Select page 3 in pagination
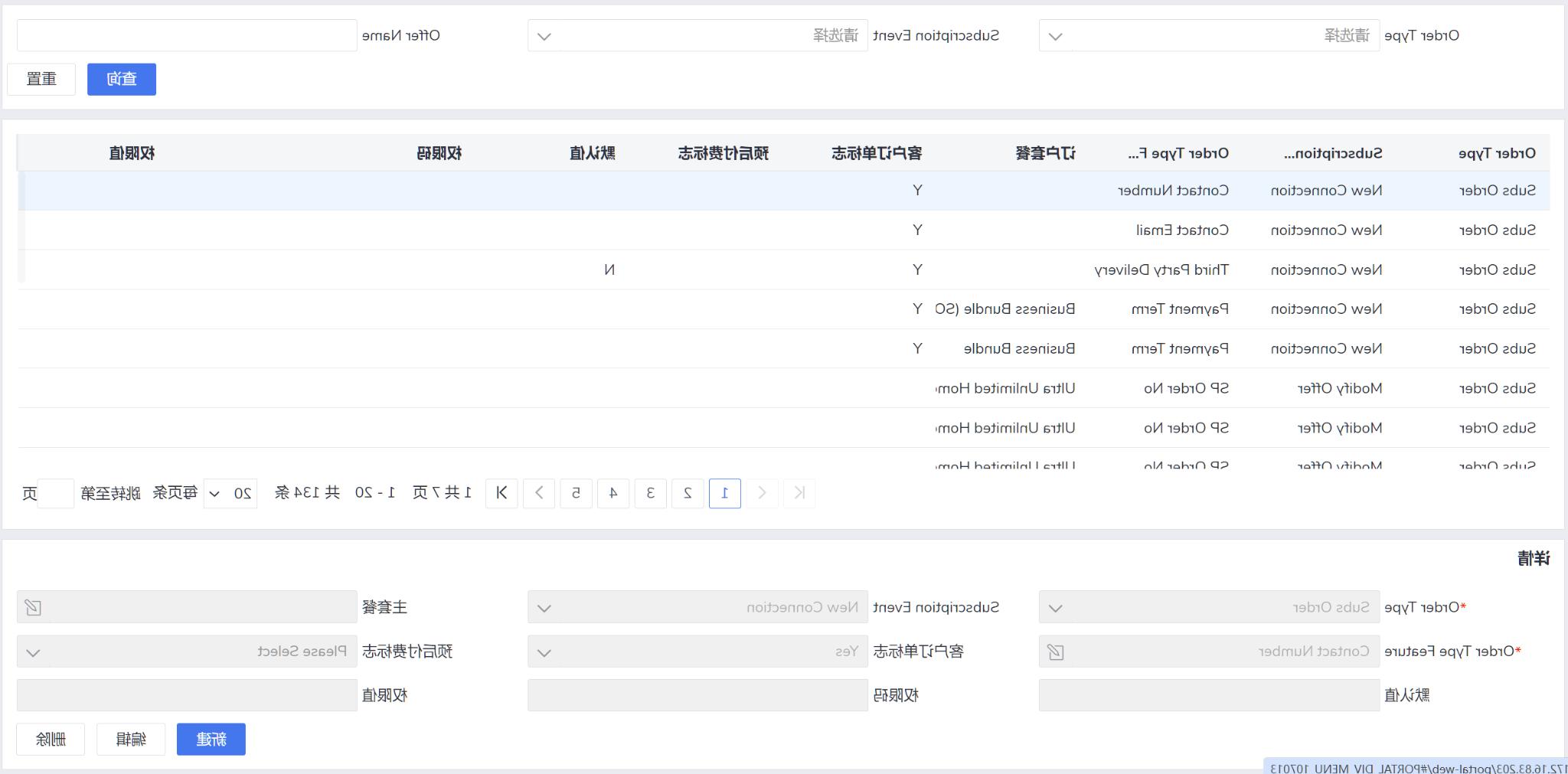The height and width of the screenshot is (774, 1568). pos(651,493)
